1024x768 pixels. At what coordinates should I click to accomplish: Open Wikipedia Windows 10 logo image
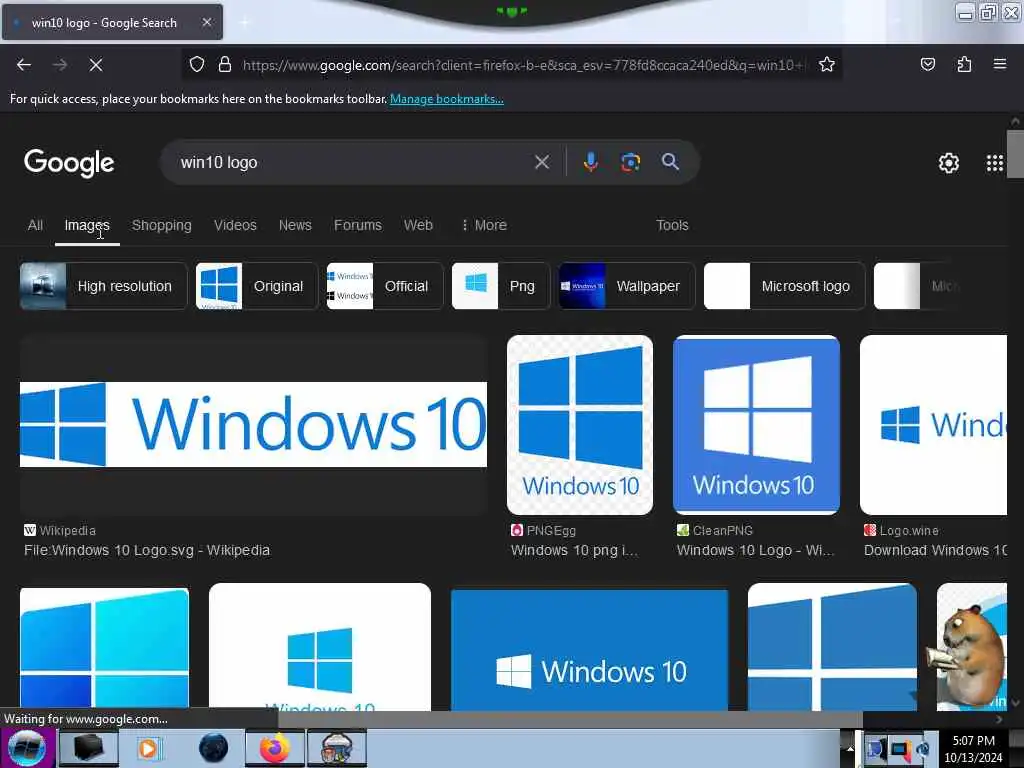coord(253,424)
